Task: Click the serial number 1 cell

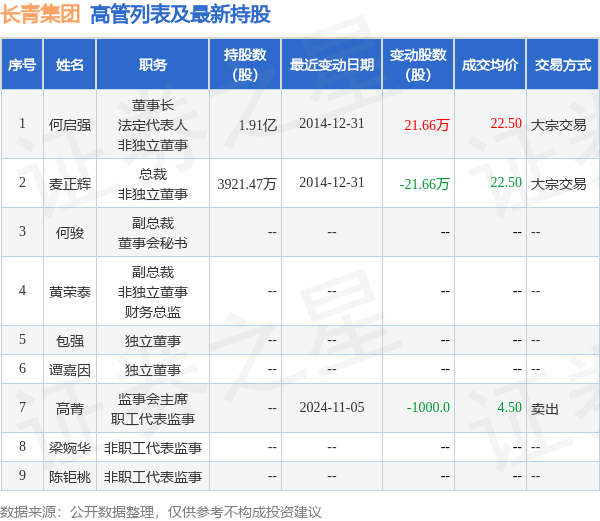Action: pyautogui.click(x=22, y=124)
